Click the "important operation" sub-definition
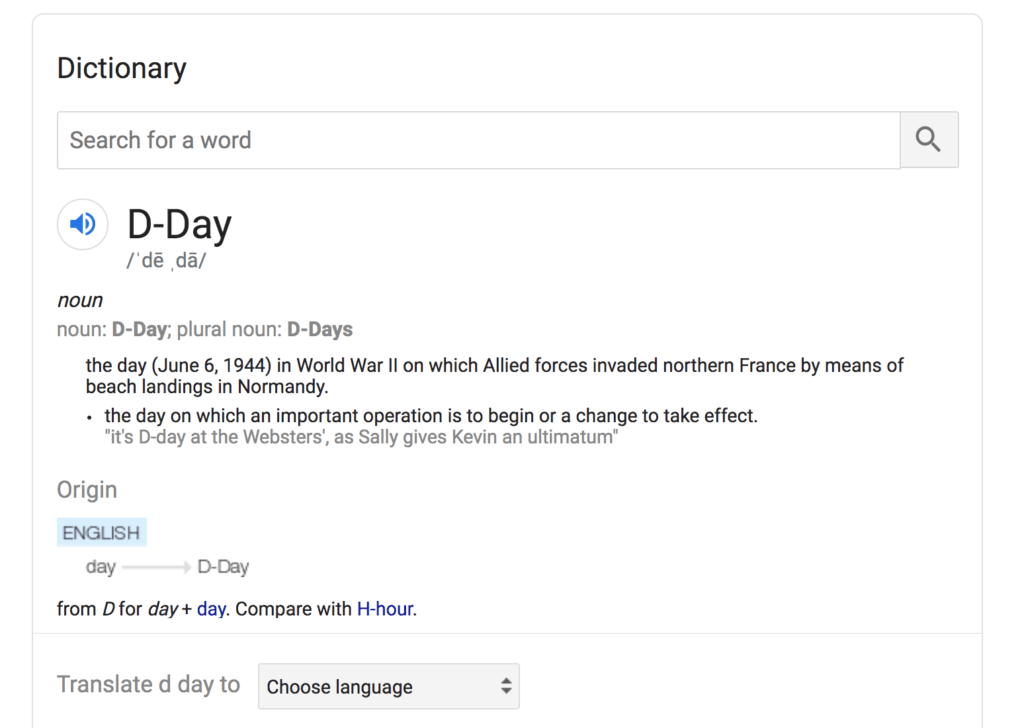This screenshot has width=1024, height=728. point(430,415)
